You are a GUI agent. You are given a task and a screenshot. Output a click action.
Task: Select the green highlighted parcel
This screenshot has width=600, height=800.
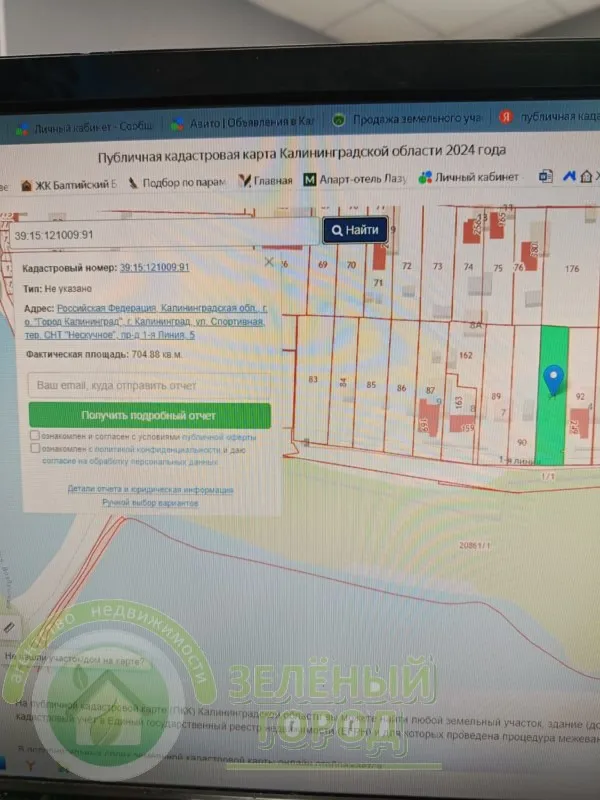point(552,395)
